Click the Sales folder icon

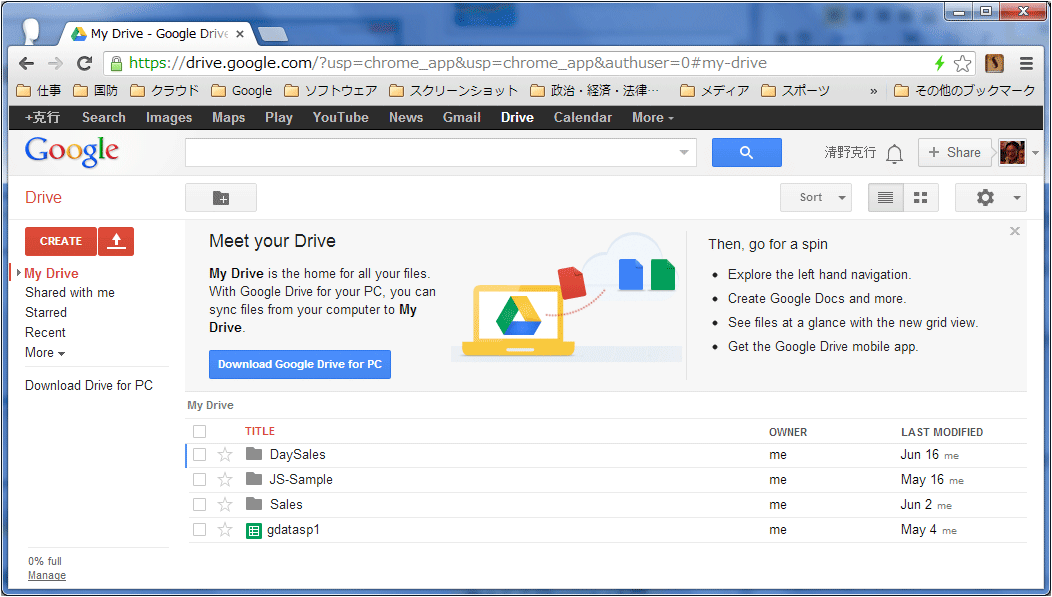tap(254, 504)
